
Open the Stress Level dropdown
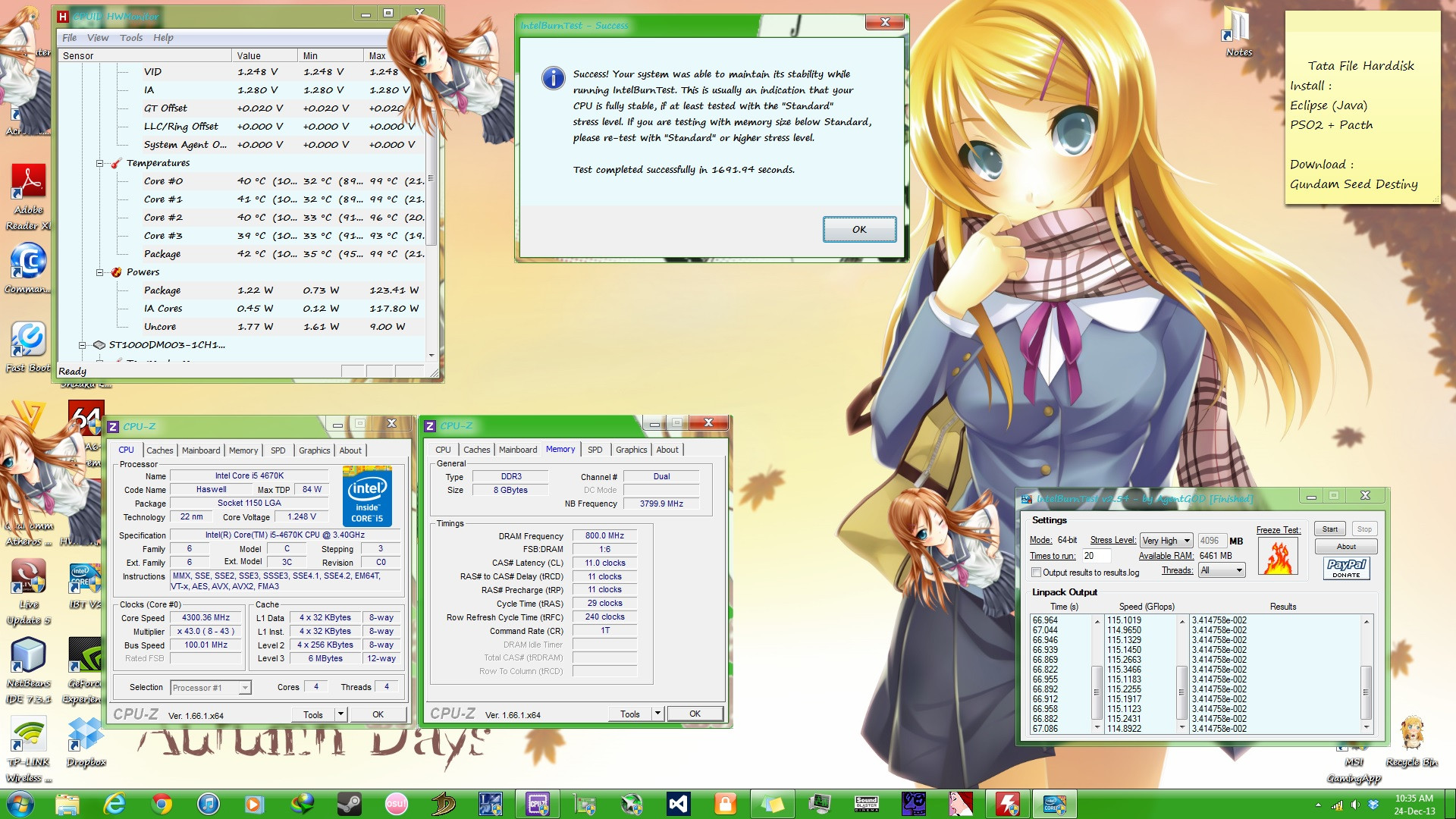pos(1166,541)
